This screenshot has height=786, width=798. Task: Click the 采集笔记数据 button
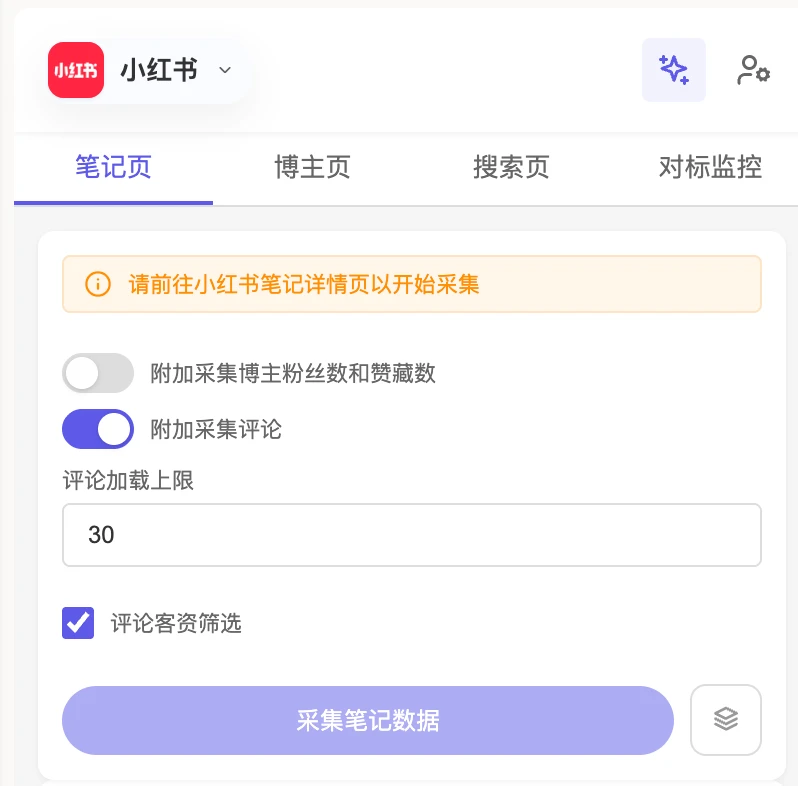tap(368, 720)
